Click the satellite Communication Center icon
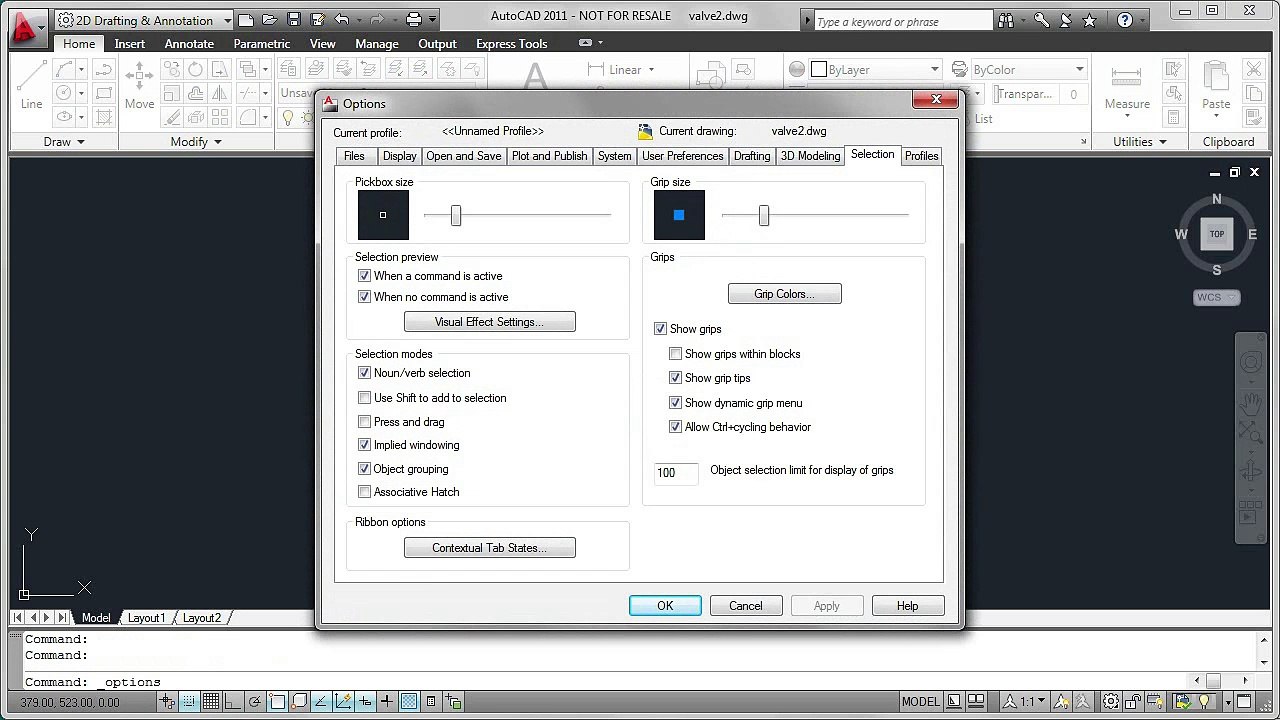This screenshot has height=720, width=1280. [x=1065, y=20]
